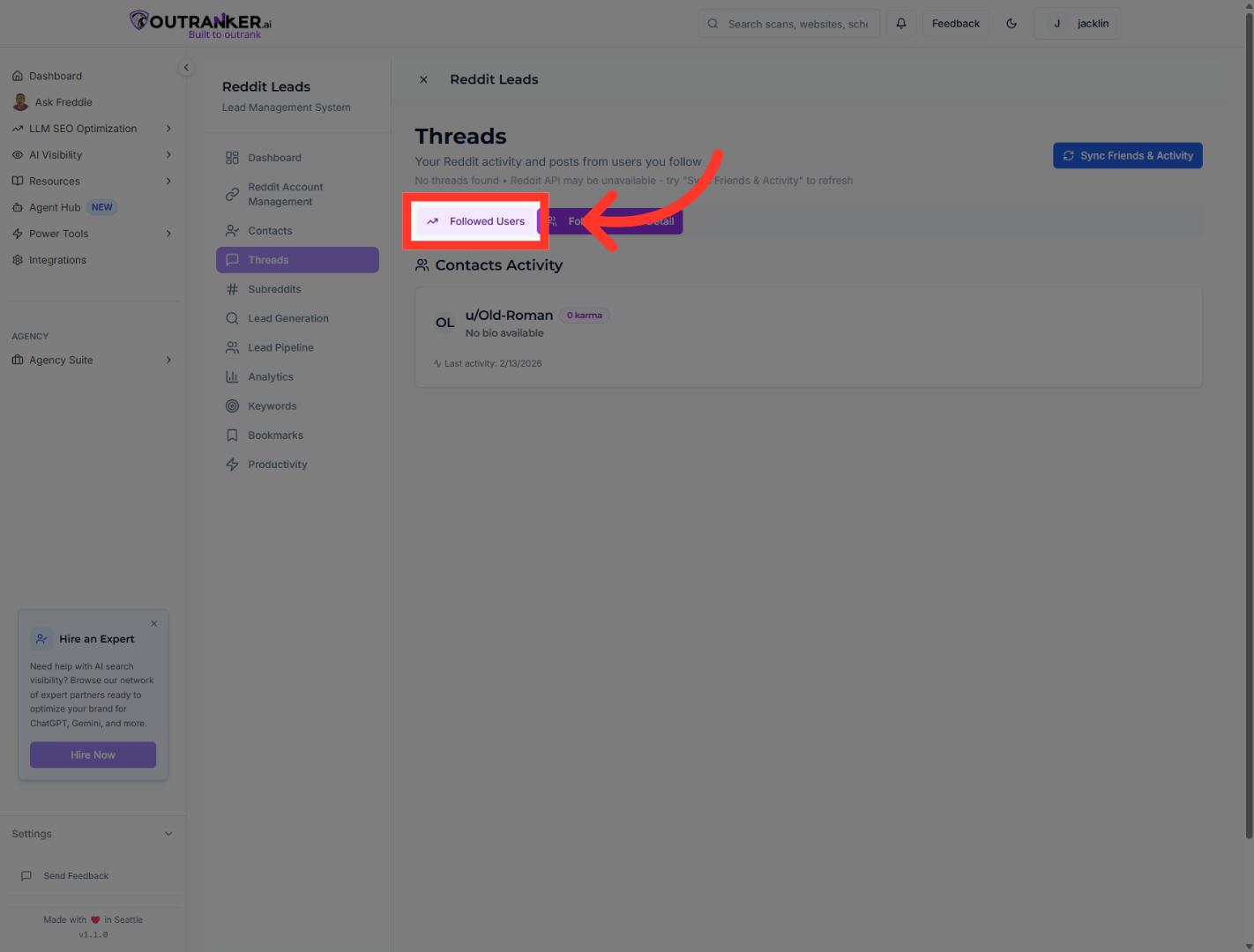
Task: Open the notifications bell
Action: point(901,24)
